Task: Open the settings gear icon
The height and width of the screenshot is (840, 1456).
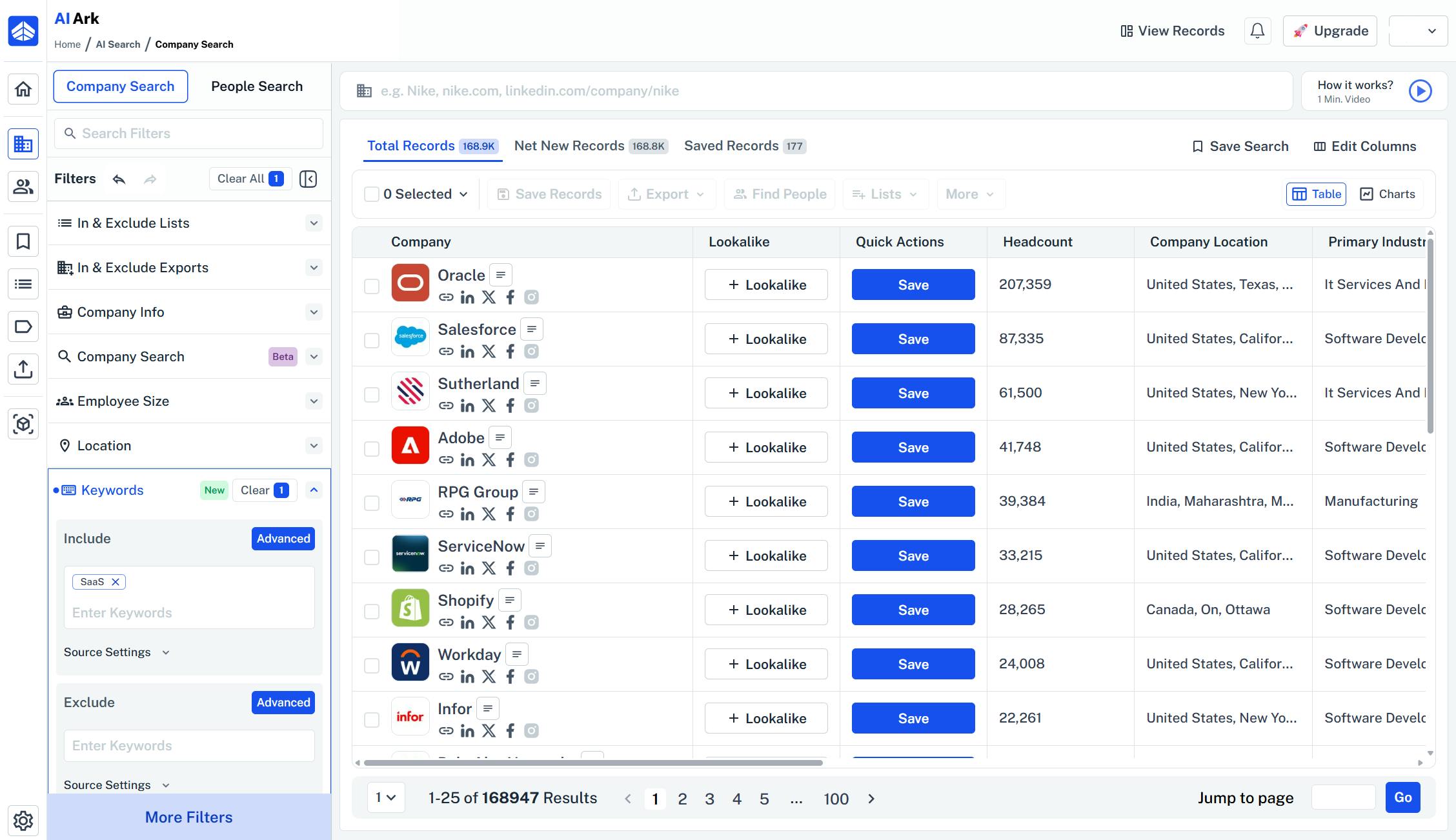Action: (23, 821)
